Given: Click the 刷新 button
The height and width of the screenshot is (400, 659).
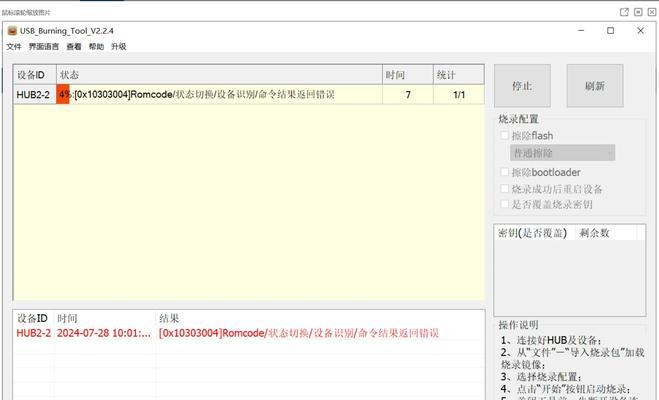Looking at the screenshot, I should [x=595, y=86].
